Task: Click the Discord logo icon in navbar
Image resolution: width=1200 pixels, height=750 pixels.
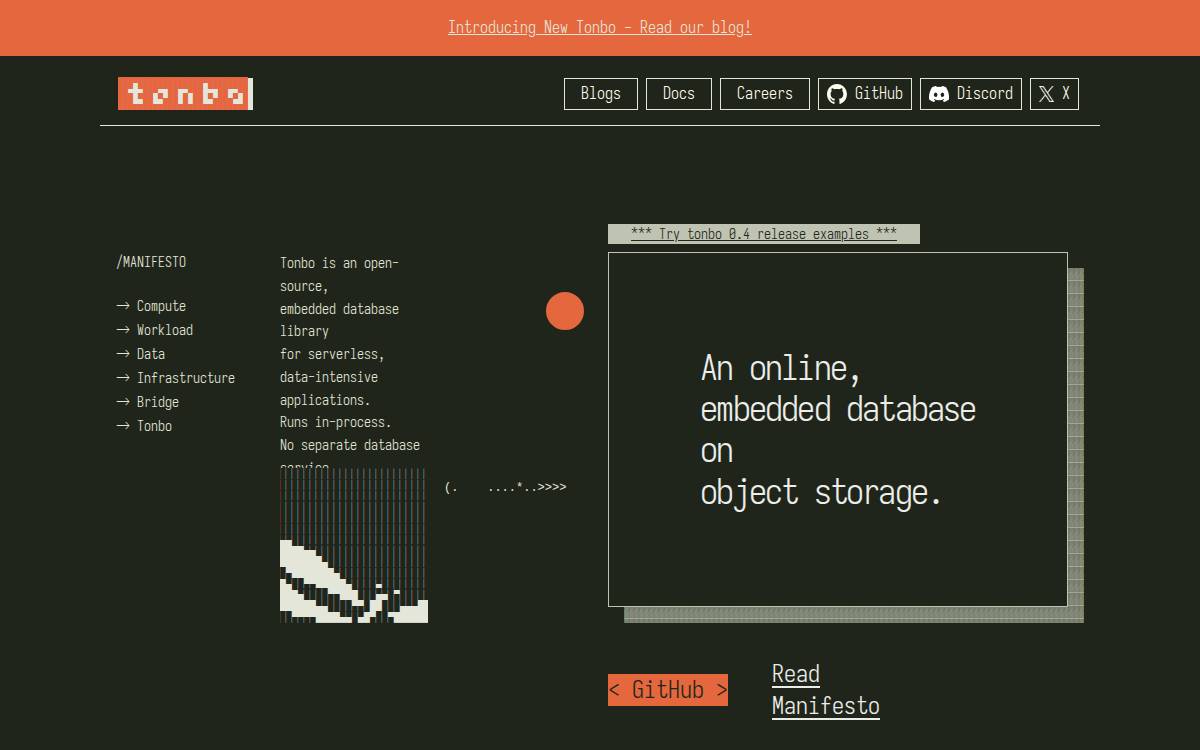Action: 939,94
